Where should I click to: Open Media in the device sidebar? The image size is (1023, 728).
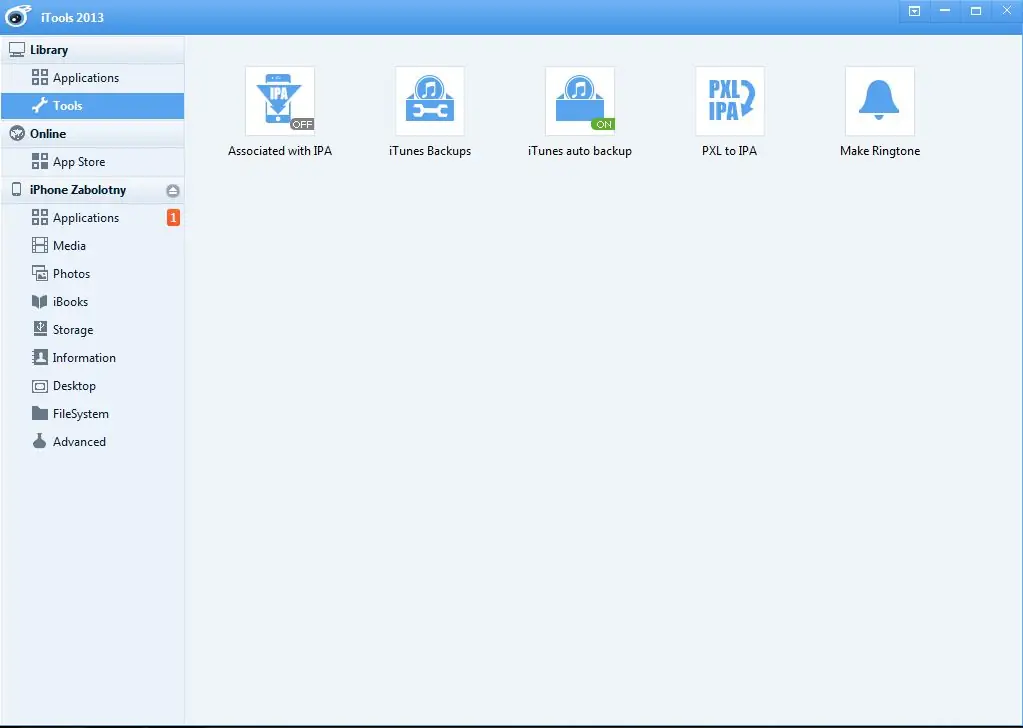tap(93, 246)
